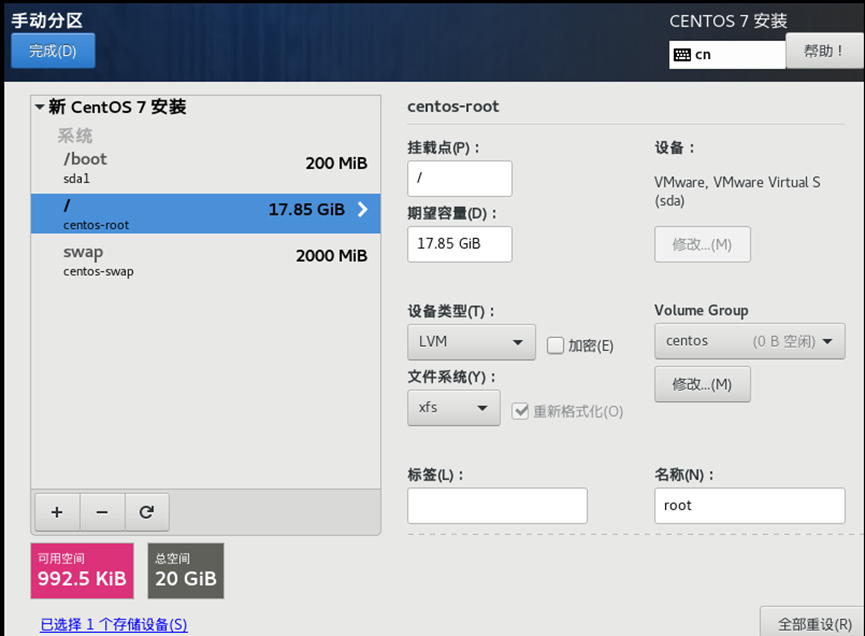Image resolution: width=865 pixels, height=636 pixels.
Task: Click the 2000 MiB size of swap
Action: (332, 256)
